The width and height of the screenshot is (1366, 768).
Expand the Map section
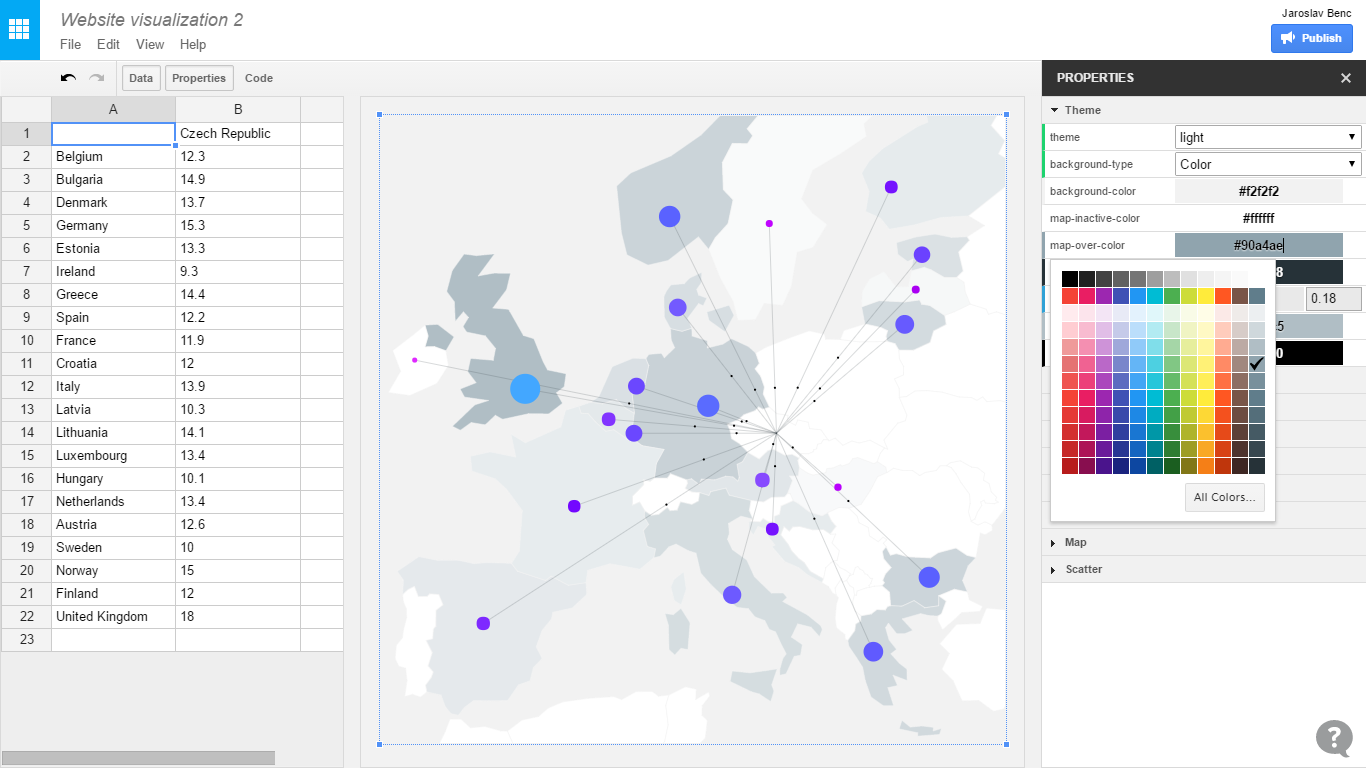1075,542
